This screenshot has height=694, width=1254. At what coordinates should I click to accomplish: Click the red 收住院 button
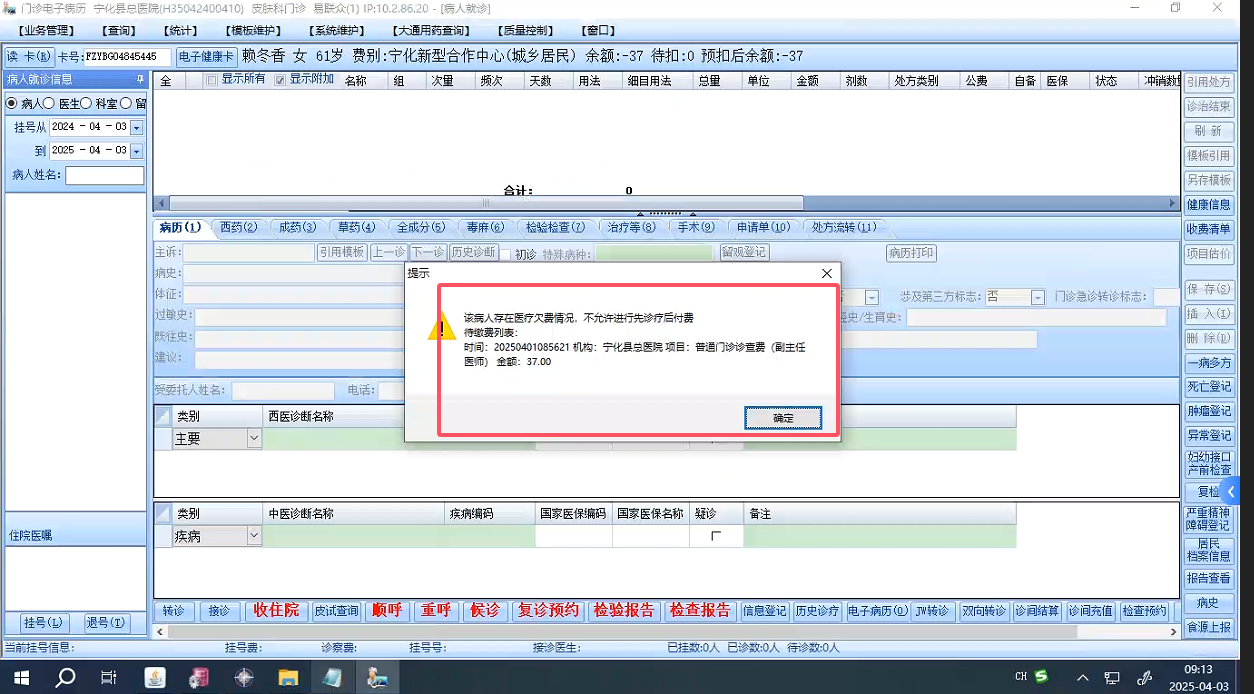click(x=276, y=610)
